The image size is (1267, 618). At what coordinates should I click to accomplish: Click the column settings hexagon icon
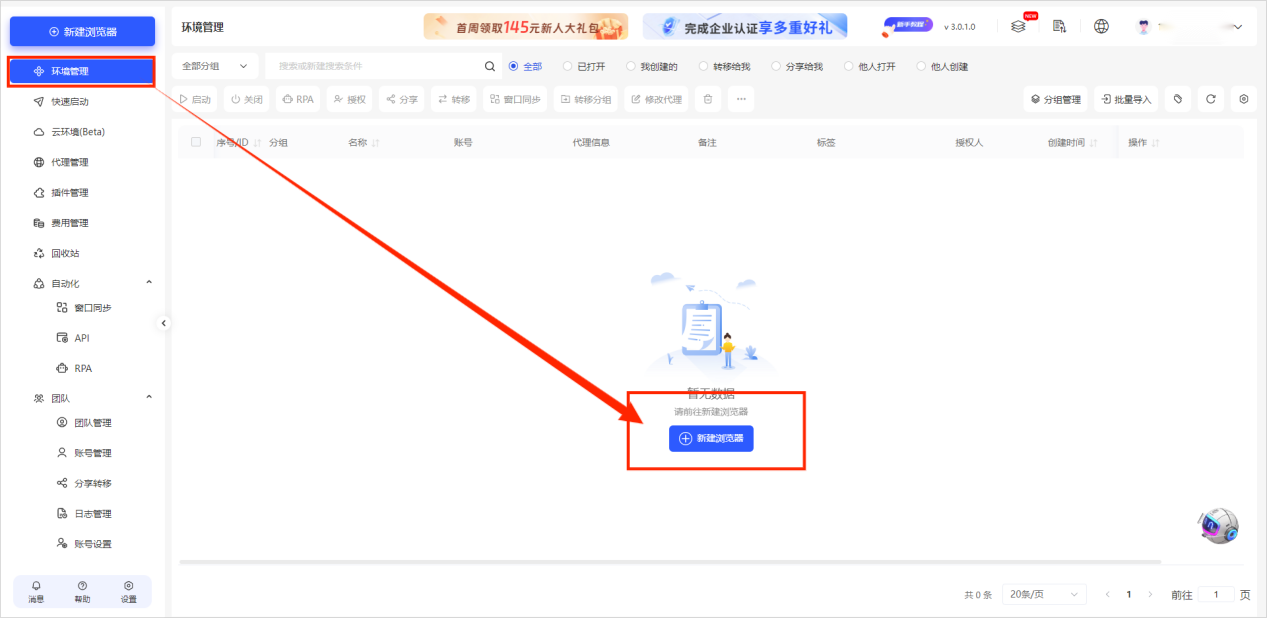pos(1243,99)
